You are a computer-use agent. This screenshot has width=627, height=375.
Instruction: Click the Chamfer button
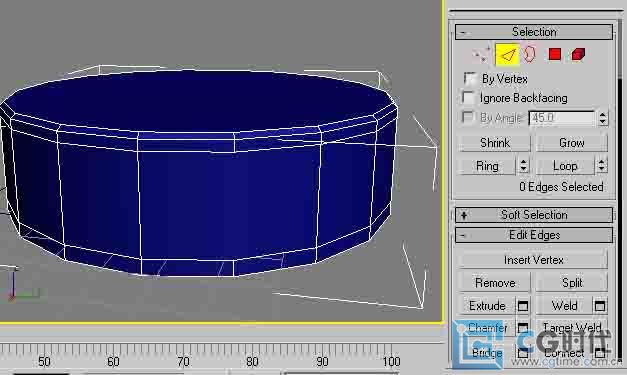(487, 328)
